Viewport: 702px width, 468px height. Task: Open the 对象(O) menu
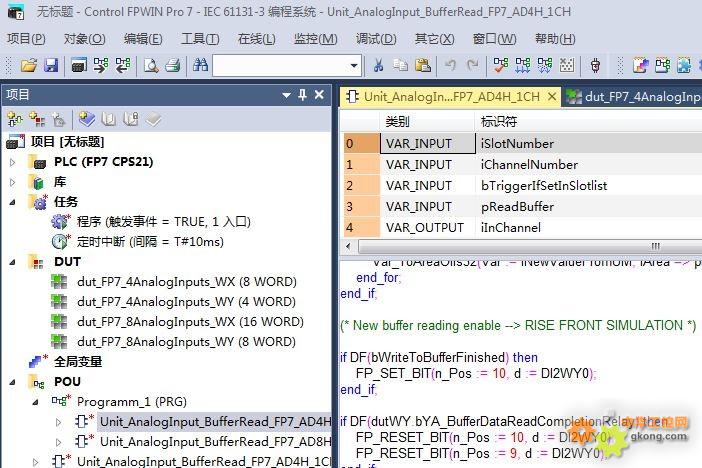pyautogui.click(x=85, y=39)
